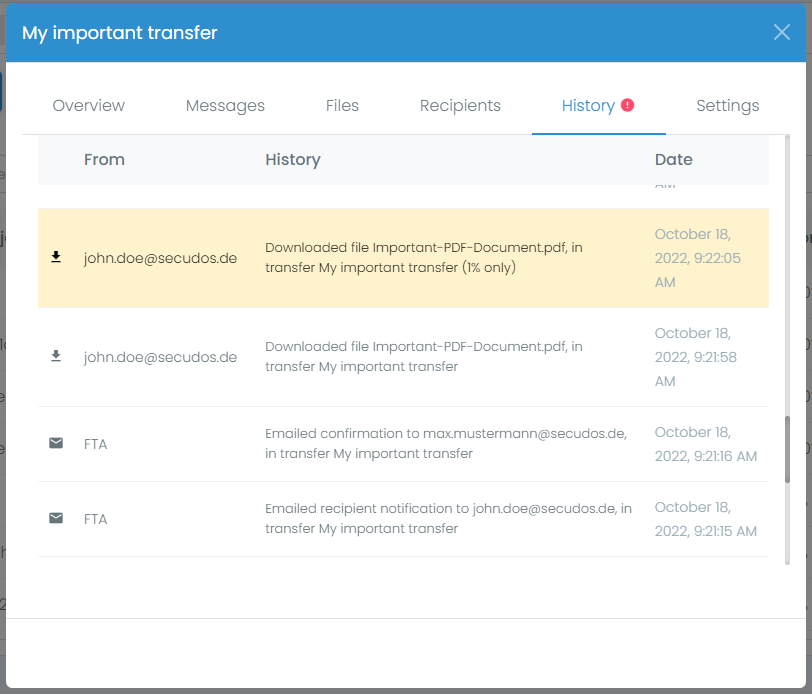The width and height of the screenshot is (812, 694).
Task: Click red alert badge on History tab
Action: click(x=628, y=105)
